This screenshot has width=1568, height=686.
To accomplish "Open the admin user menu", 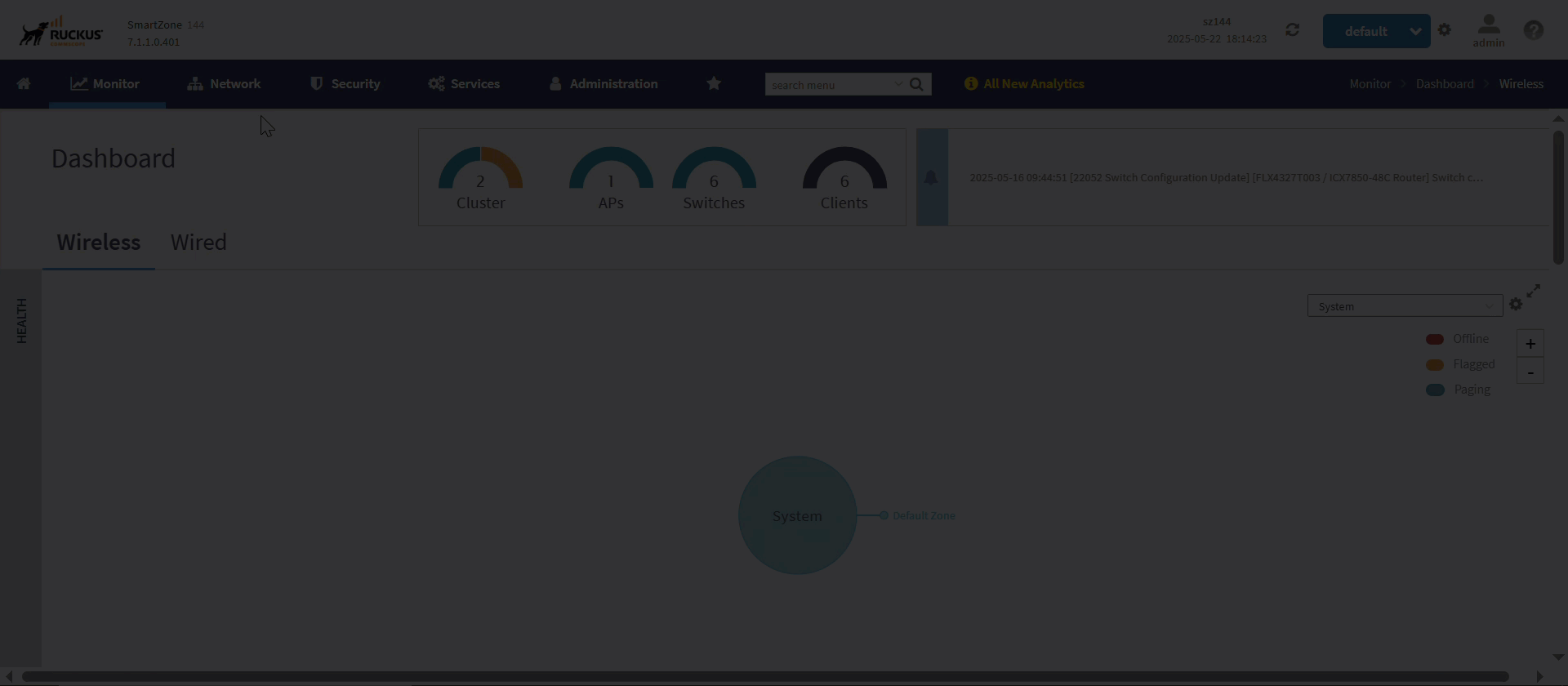I will pyautogui.click(x=1489, y=31).
